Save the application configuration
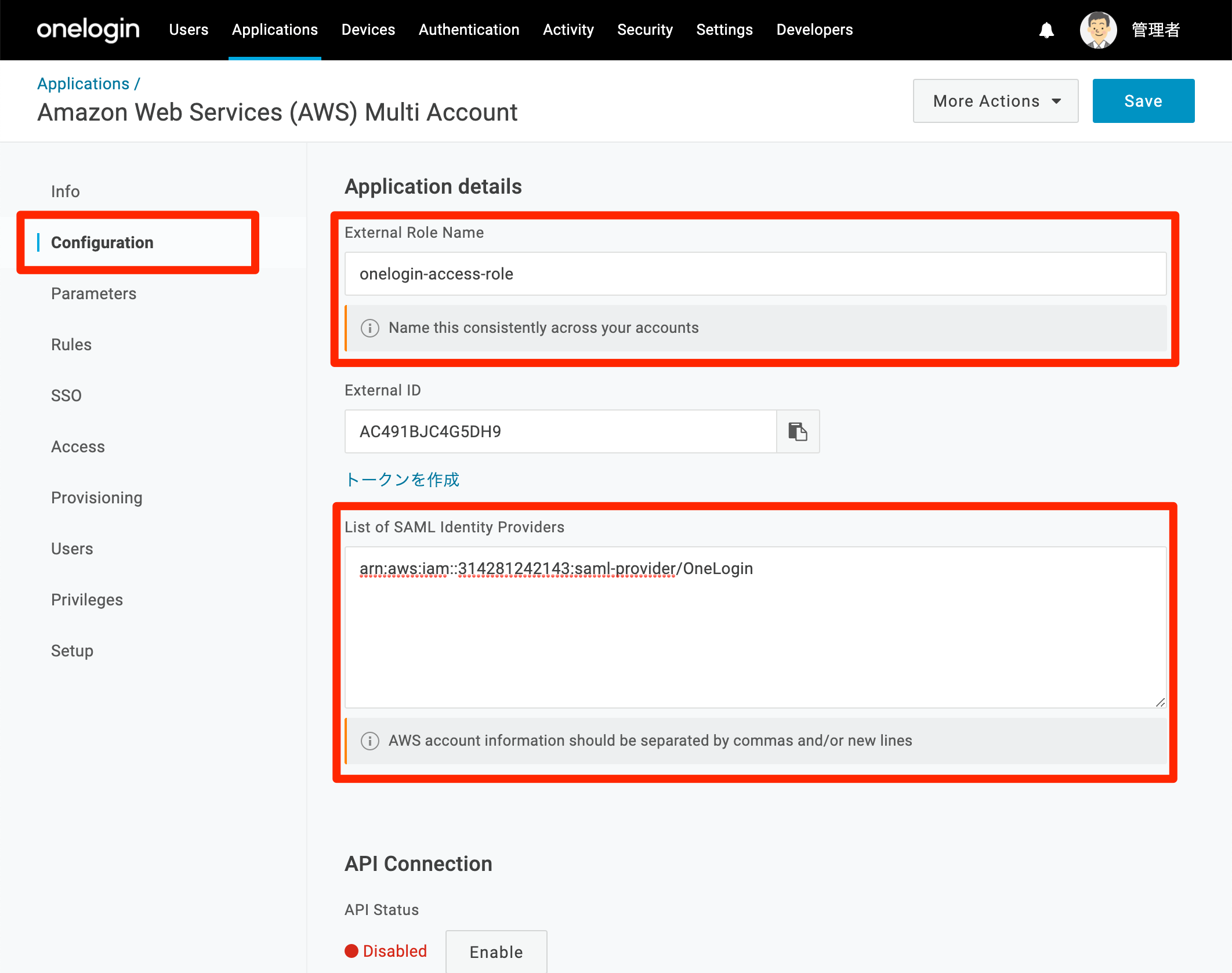The height and width of the screenshot is (973, 1232). [1143, 101]
